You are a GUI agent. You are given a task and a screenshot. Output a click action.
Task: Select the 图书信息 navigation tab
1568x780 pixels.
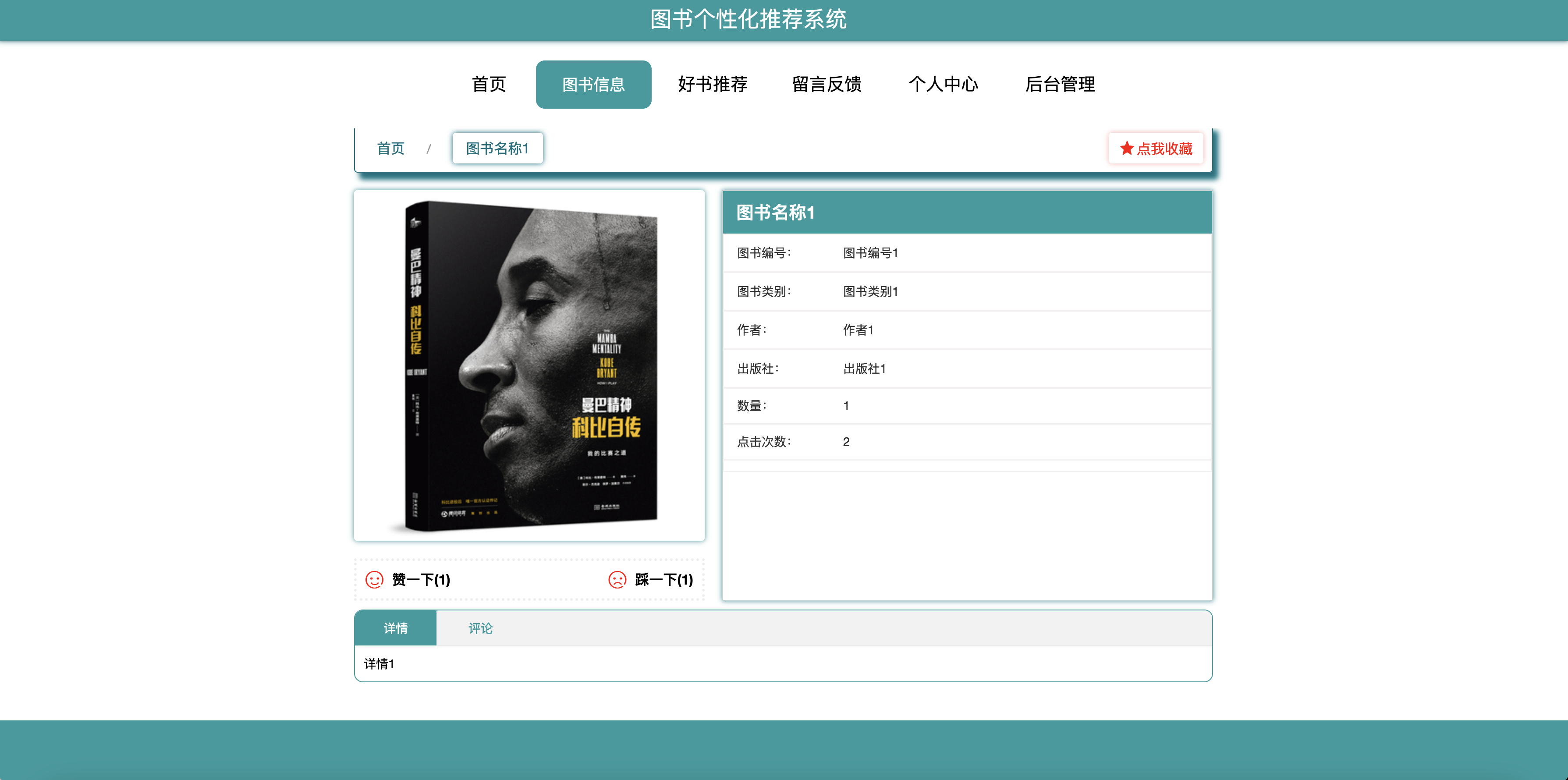pyautogui.click(x=593, y=85)
